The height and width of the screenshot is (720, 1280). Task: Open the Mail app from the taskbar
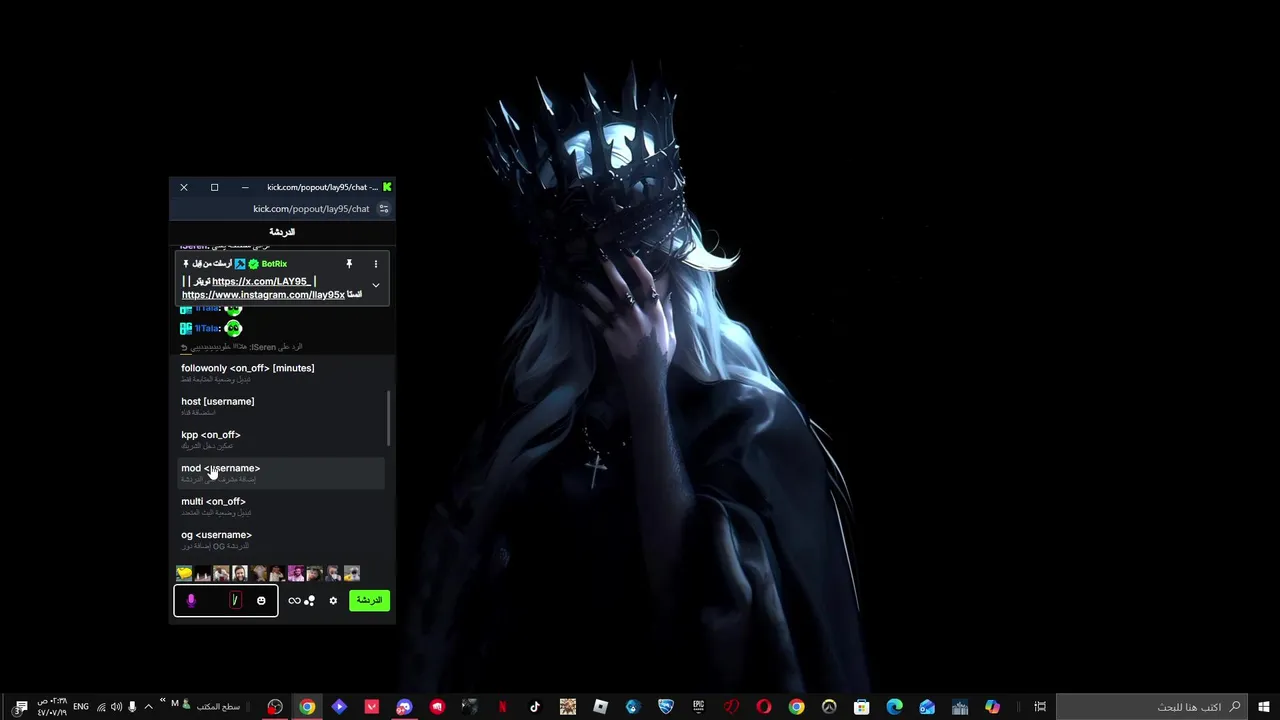927,707
